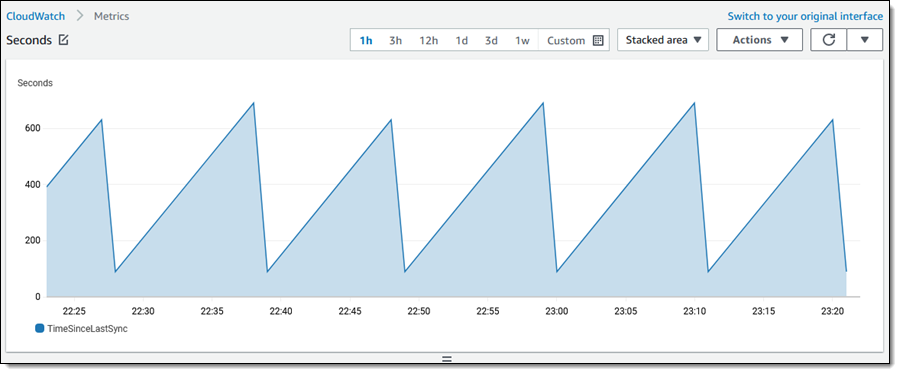Click the 23:00 x-axis time label
The width and height of the screenshot is (900, 374).
click(x=556, y=311)
